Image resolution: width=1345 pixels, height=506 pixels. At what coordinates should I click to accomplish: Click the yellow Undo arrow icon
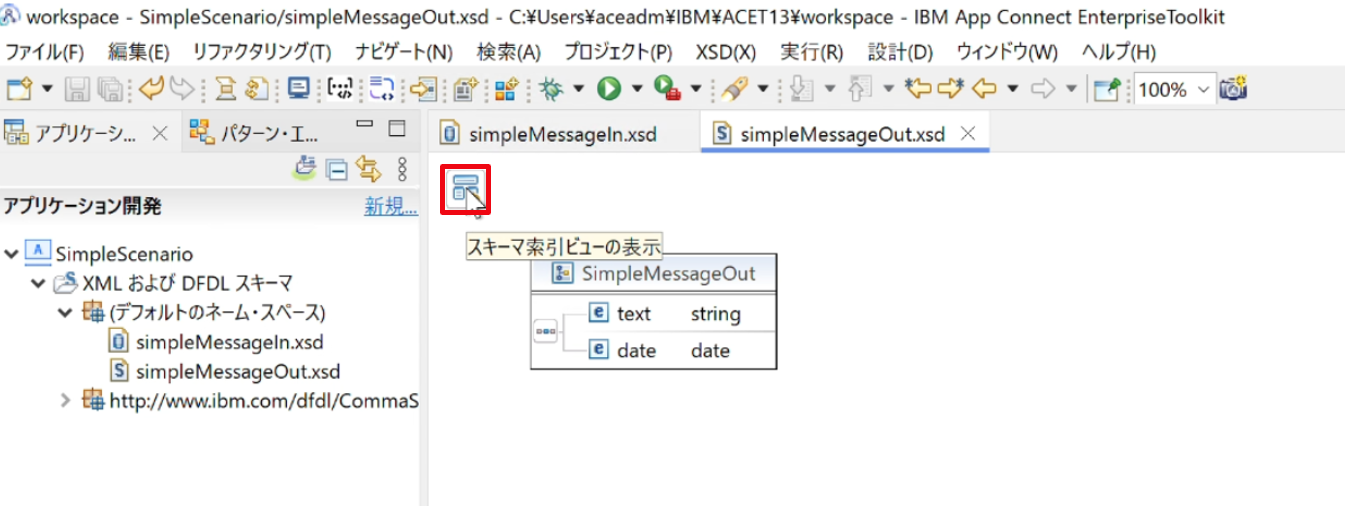pyautogui.click(x=150, y=89)
